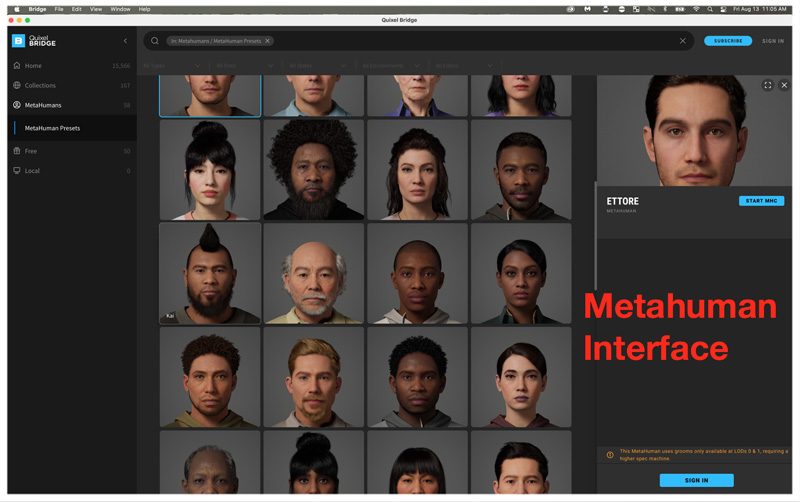800x502 pixels.
Task: Click the Subscribe button
Action: click(x=727, y=41)
